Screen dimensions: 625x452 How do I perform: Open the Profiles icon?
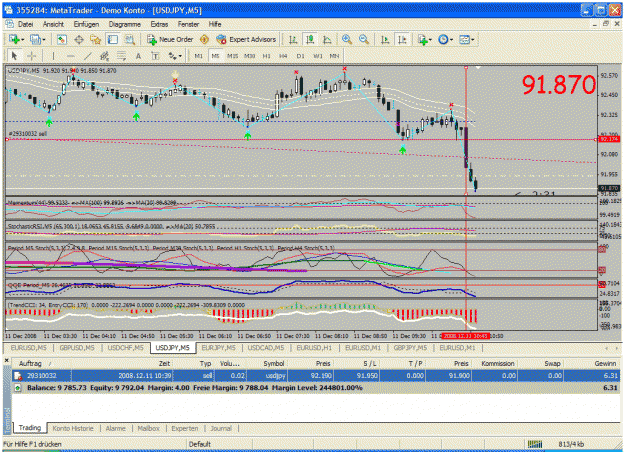coord(35,39)
